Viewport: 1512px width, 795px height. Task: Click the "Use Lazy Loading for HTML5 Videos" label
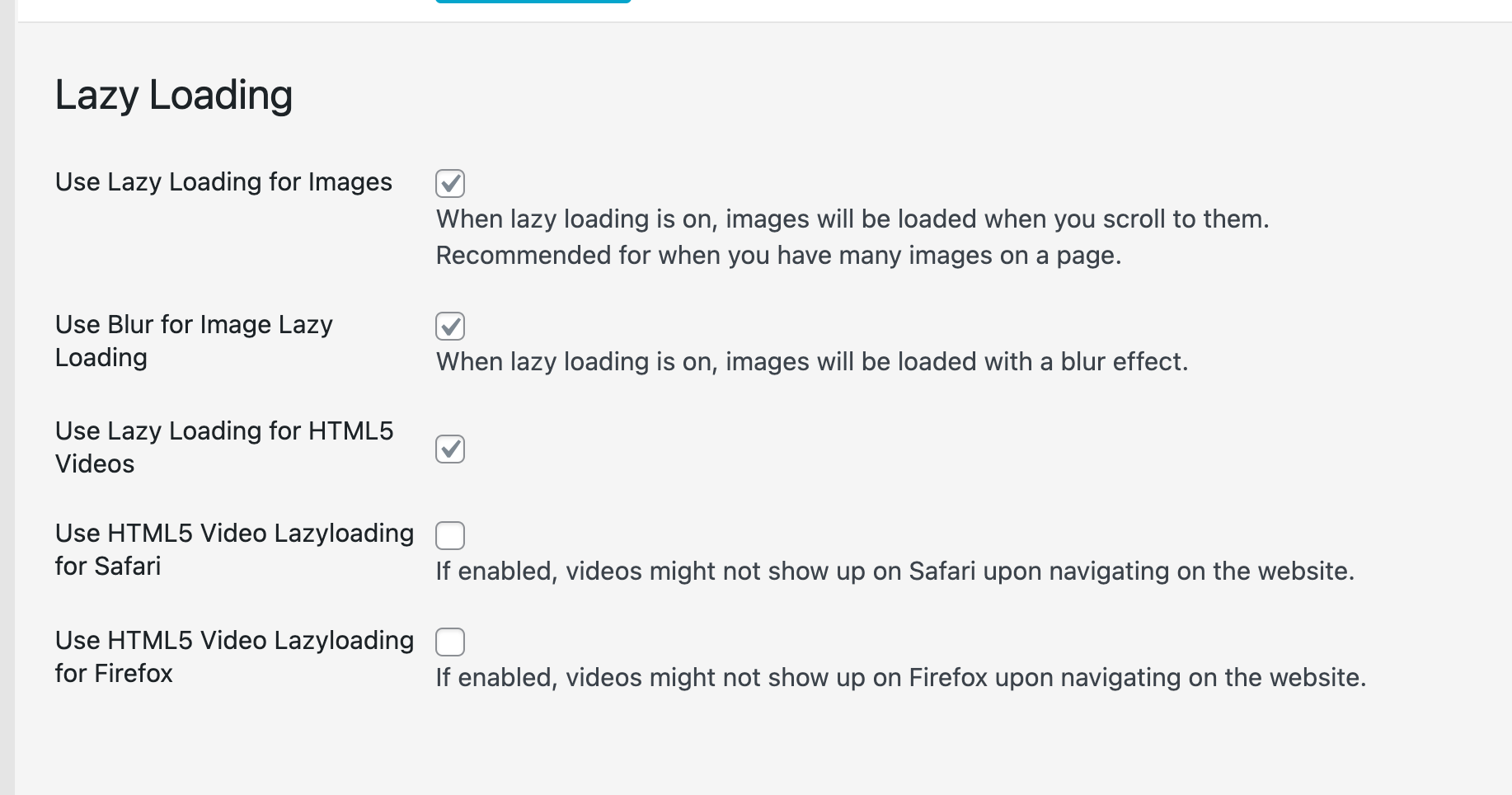224,447
